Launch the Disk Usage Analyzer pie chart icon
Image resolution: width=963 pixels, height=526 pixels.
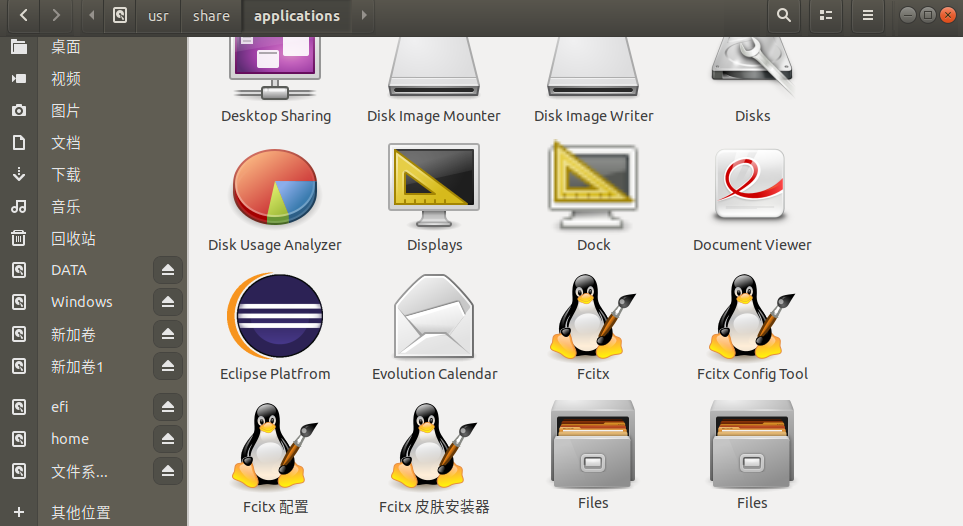(x=275, y=187)
